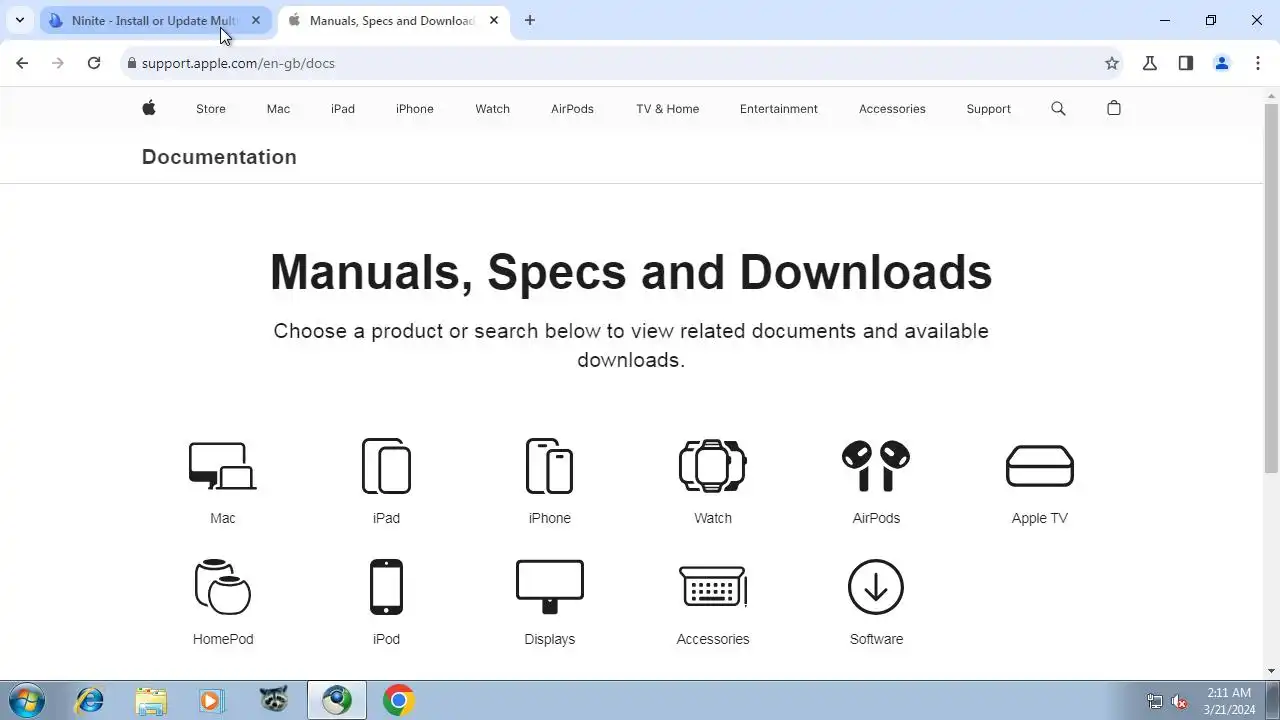Toggle the Chrome side panel
1280x720 pixels.
pyautogui.click(x=1186, y=63)
